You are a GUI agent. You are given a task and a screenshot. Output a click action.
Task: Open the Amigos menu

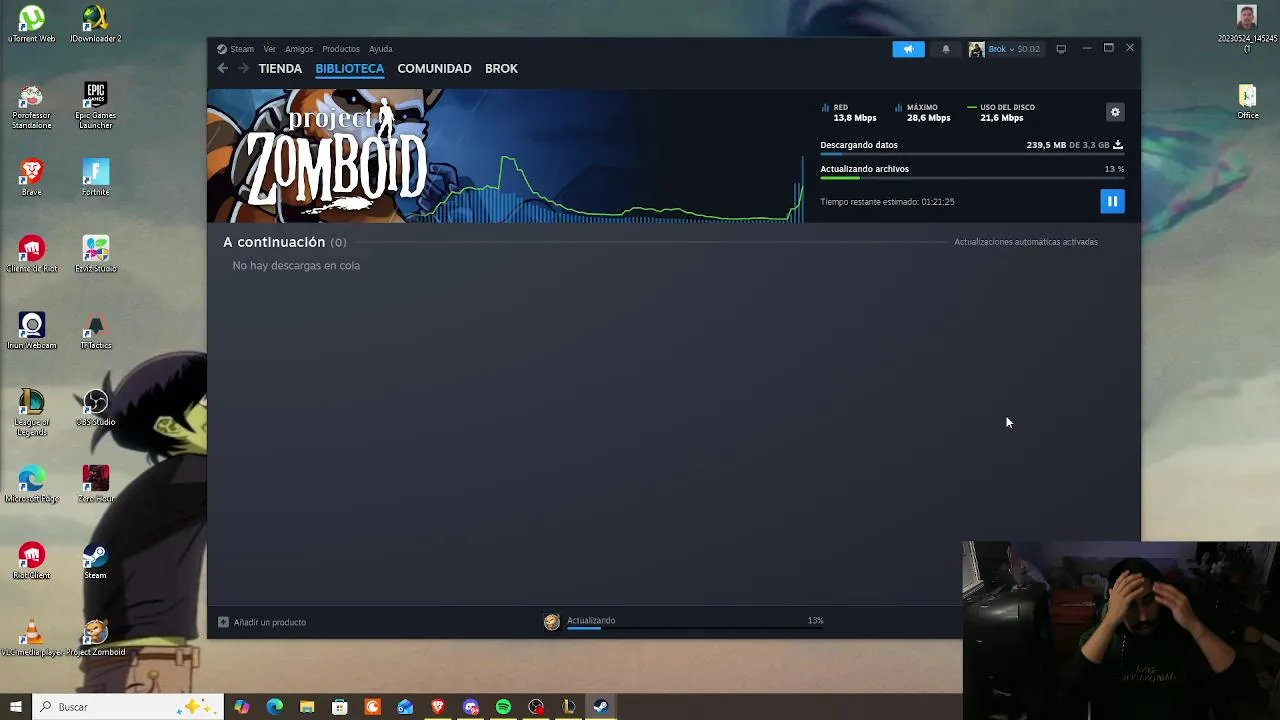[x=299, y=49]
